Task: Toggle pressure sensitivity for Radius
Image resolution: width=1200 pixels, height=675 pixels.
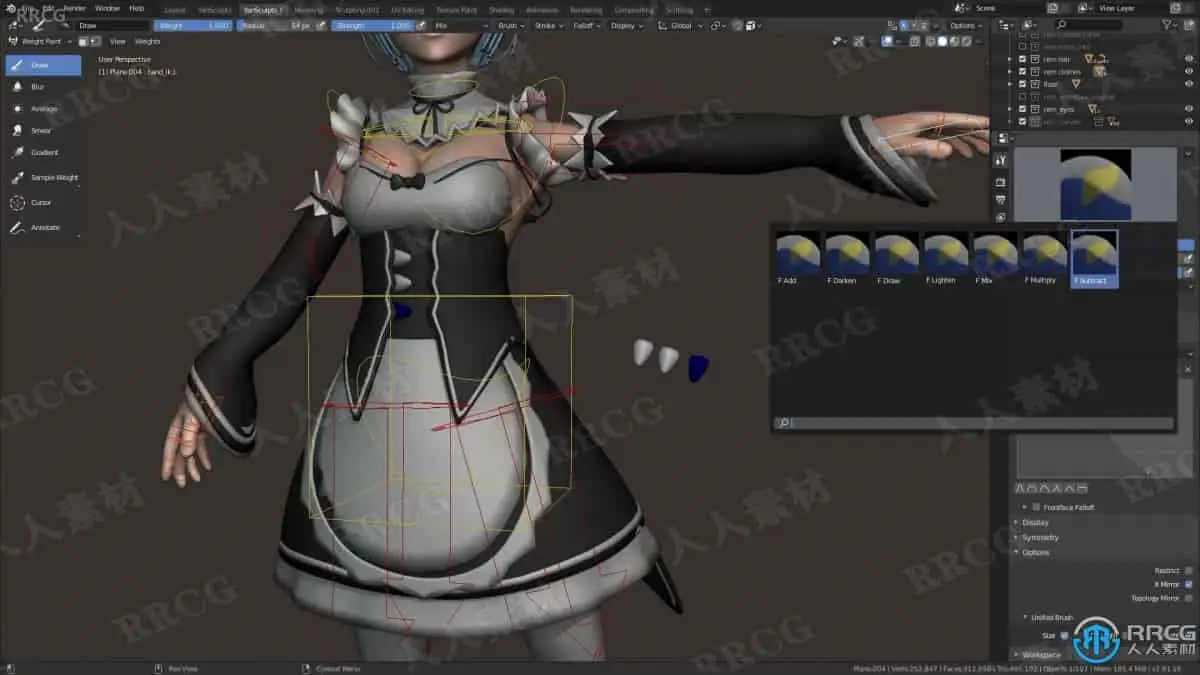Action: tap(321, 25)
